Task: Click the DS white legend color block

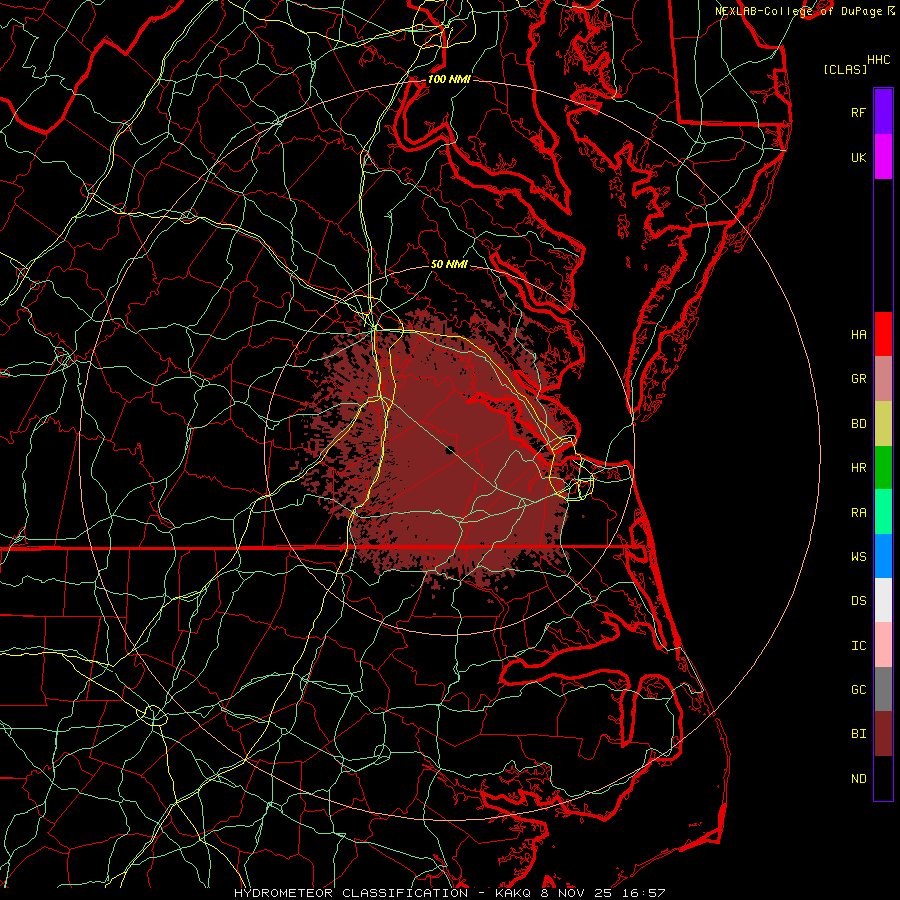Action: click(883, 600)
